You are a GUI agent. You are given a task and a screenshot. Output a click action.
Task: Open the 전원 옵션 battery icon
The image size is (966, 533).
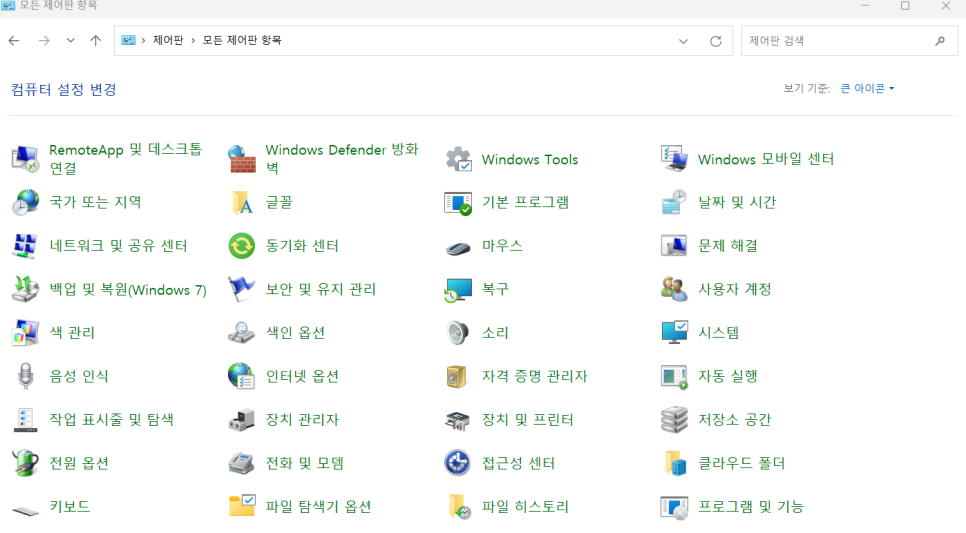(x=25, y=463)
